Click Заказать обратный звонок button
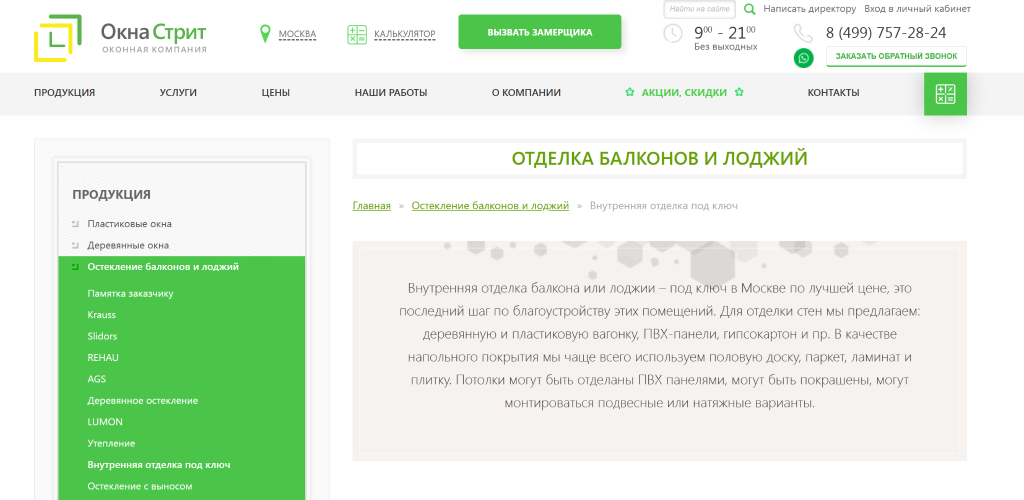Image resolution: width=1024 pixels, height=500 pixels. tap(896, 56)
